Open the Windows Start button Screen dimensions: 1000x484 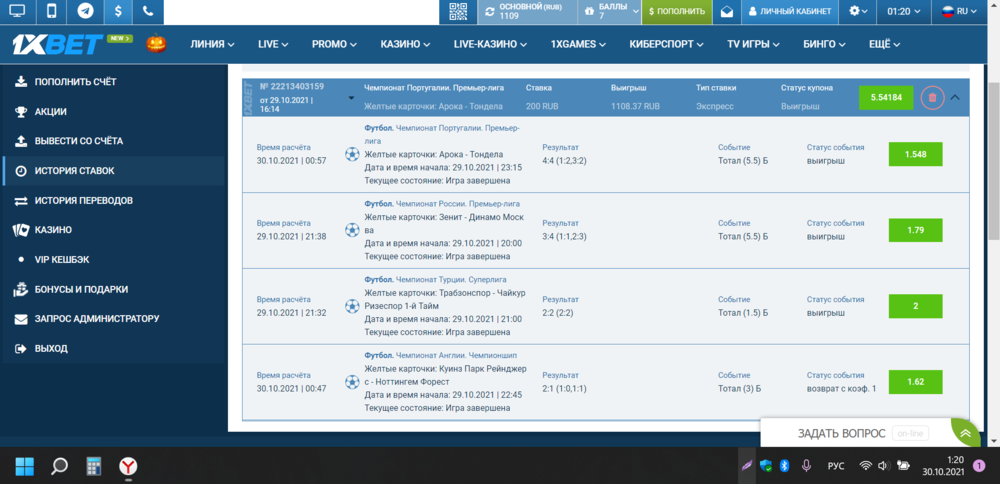pos(25,466)
